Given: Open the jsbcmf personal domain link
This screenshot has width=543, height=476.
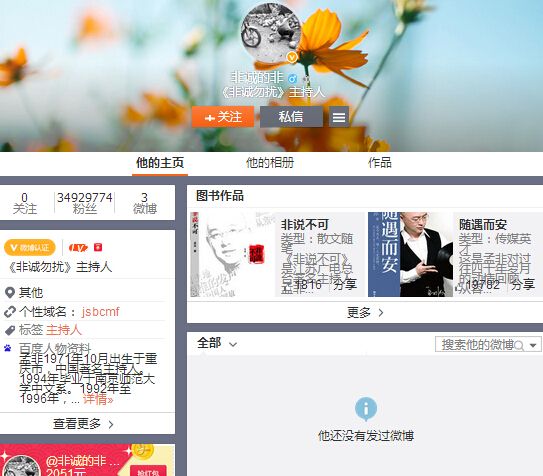Looking at the screenshot, I should click(x=100, y=312).
